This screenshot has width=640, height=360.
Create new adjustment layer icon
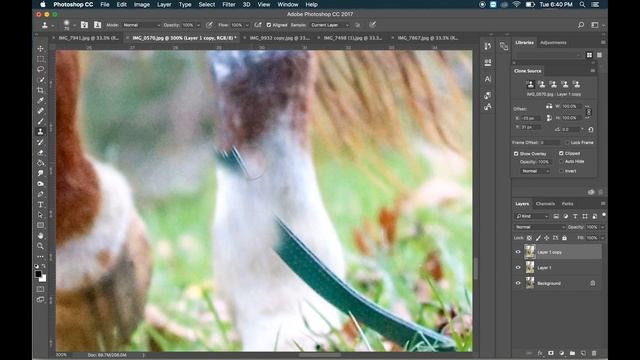point(562,353)
